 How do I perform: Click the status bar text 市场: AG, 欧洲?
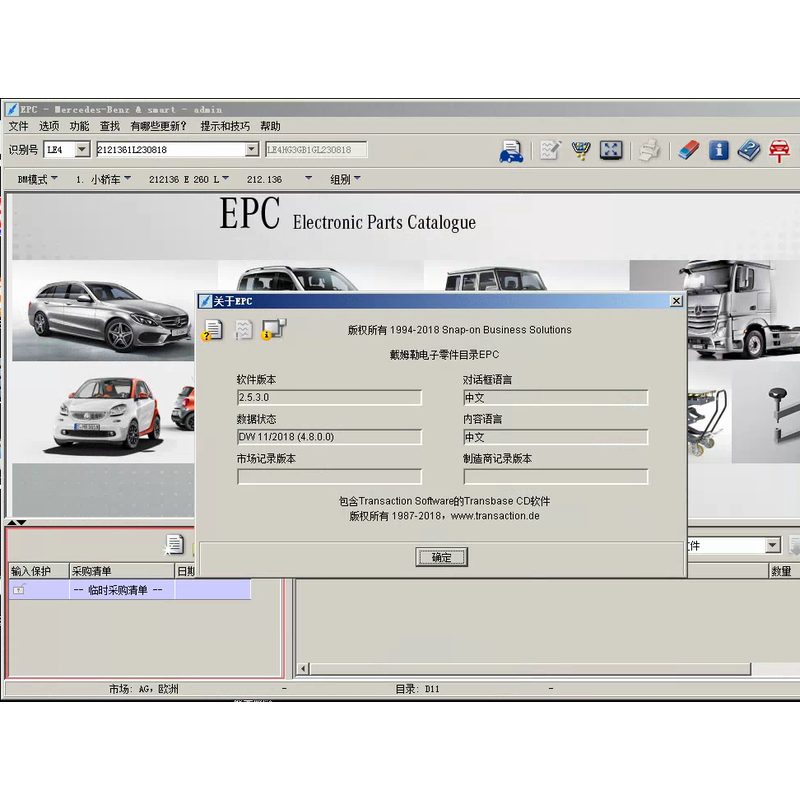(x=143, y=689)
